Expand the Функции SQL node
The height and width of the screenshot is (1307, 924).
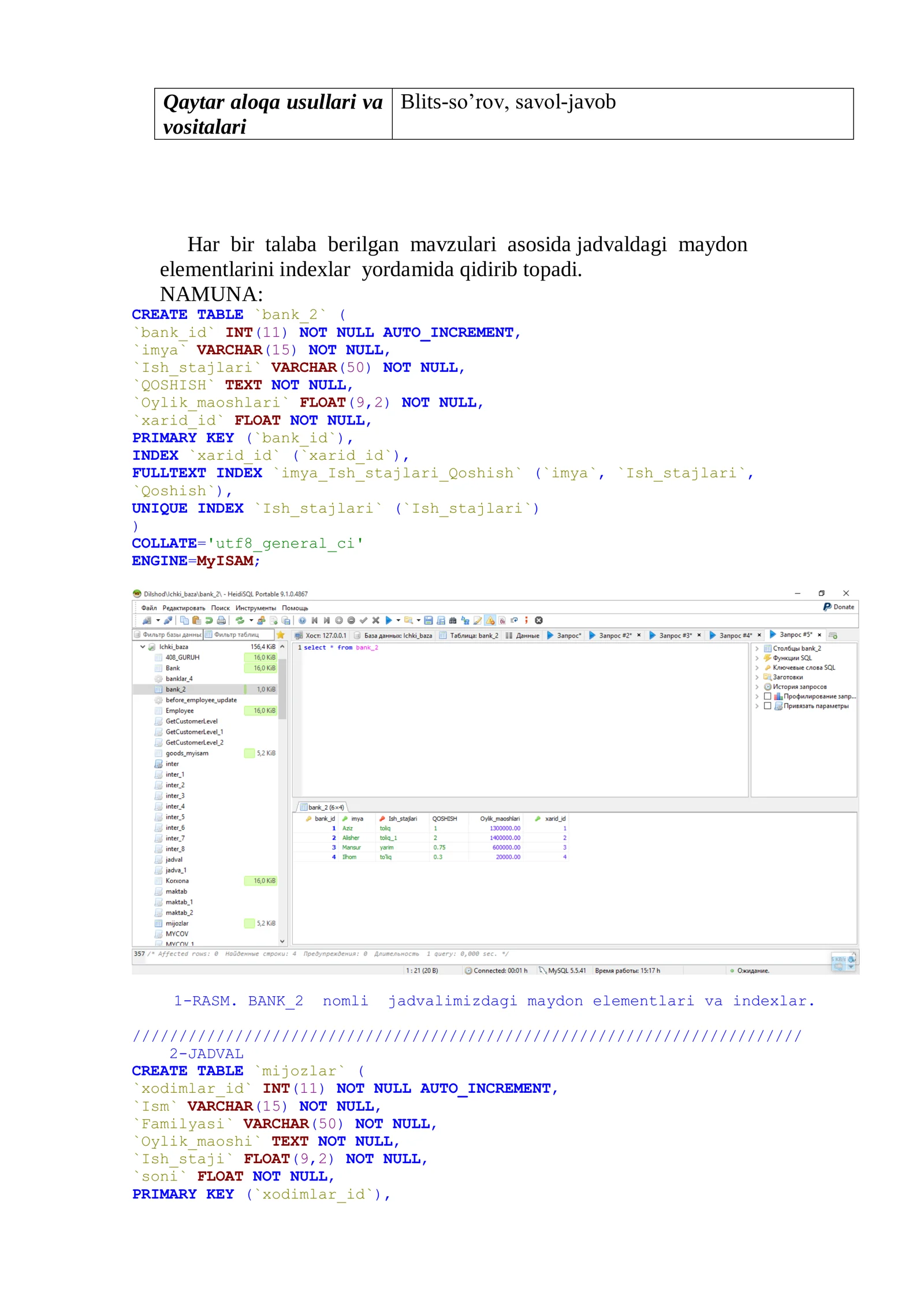coord(757,658)
